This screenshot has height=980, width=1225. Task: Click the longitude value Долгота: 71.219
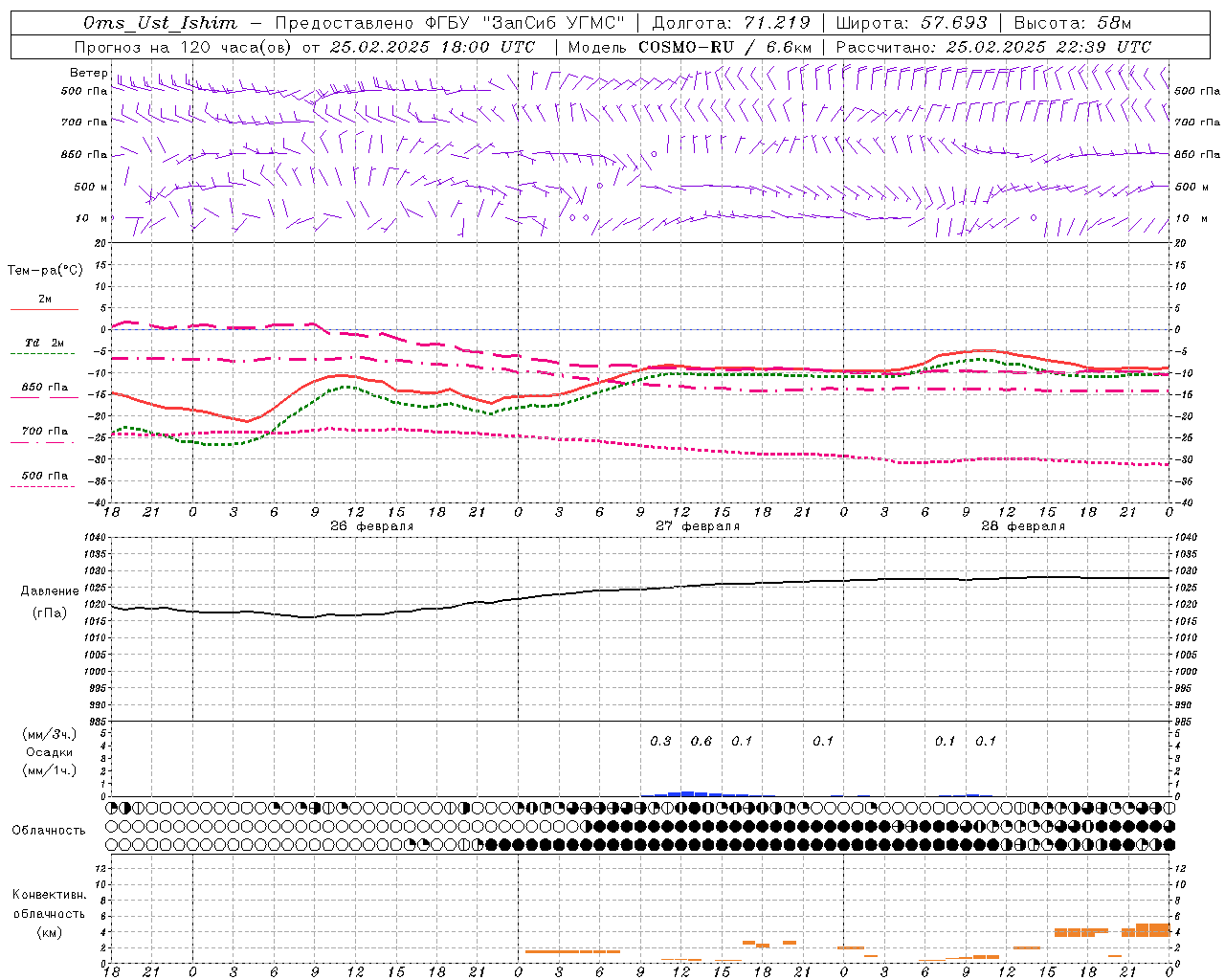(x=731, y=23)
